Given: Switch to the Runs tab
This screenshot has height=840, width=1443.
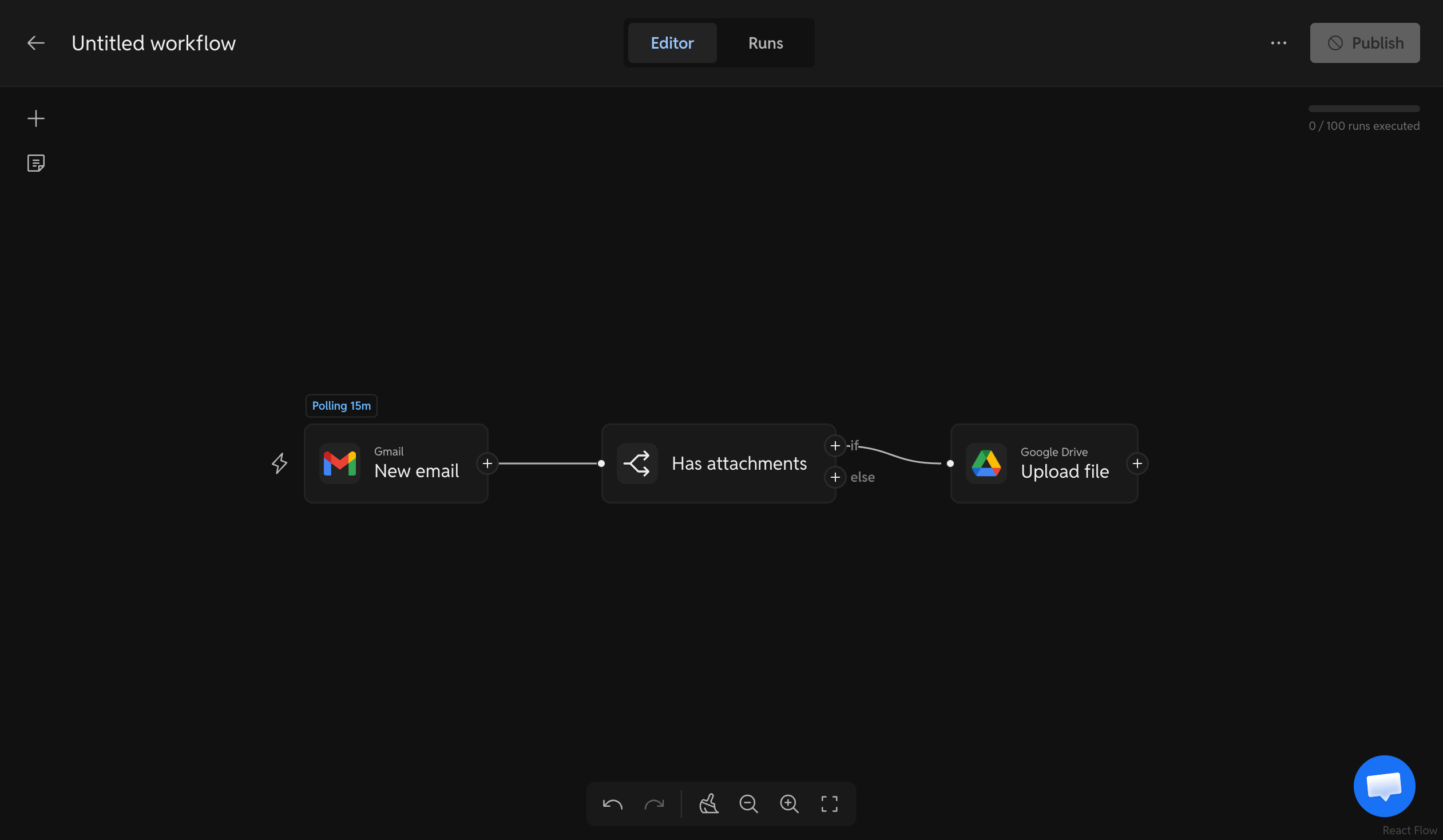Looking at the screenshot, I should [765, 43].
